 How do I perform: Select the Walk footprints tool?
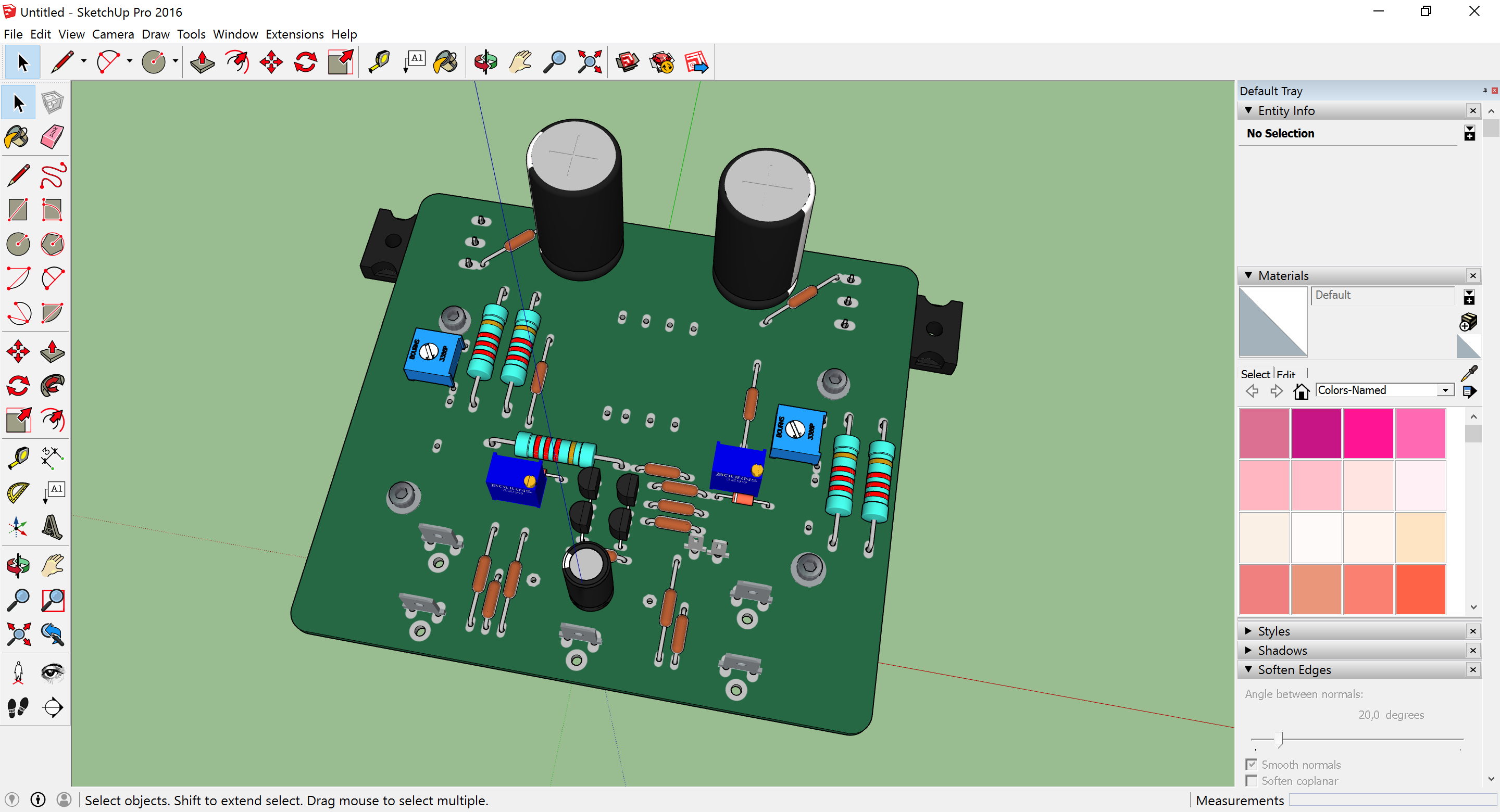(x=18, y=707)
